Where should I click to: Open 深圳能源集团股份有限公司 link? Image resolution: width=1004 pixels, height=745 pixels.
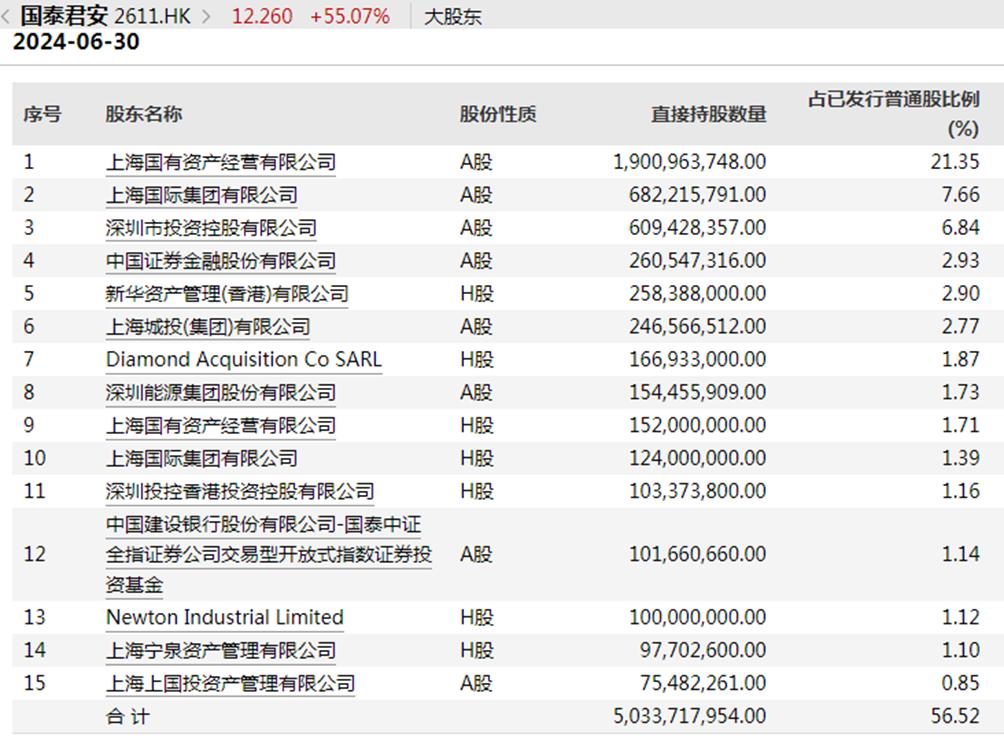220,392
